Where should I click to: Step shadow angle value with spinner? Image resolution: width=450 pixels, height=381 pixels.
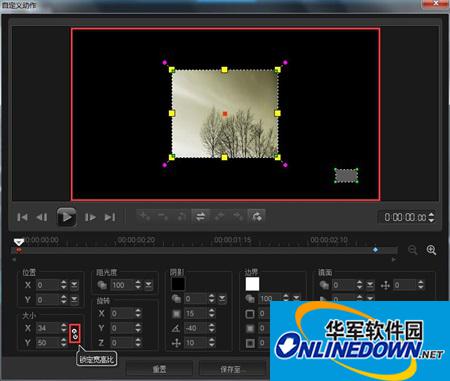(x=212, y=328)
